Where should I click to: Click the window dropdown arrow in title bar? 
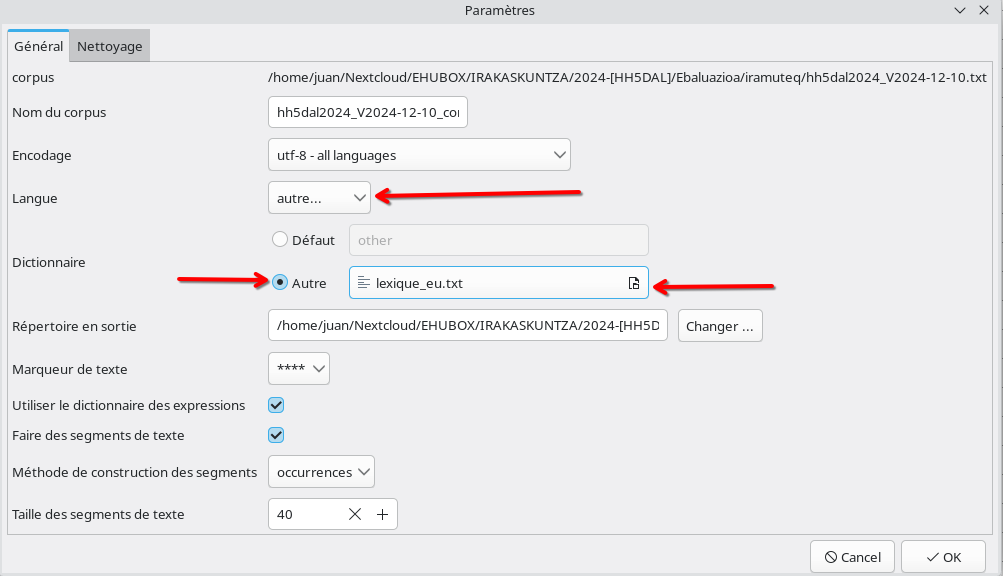point(959,10)
